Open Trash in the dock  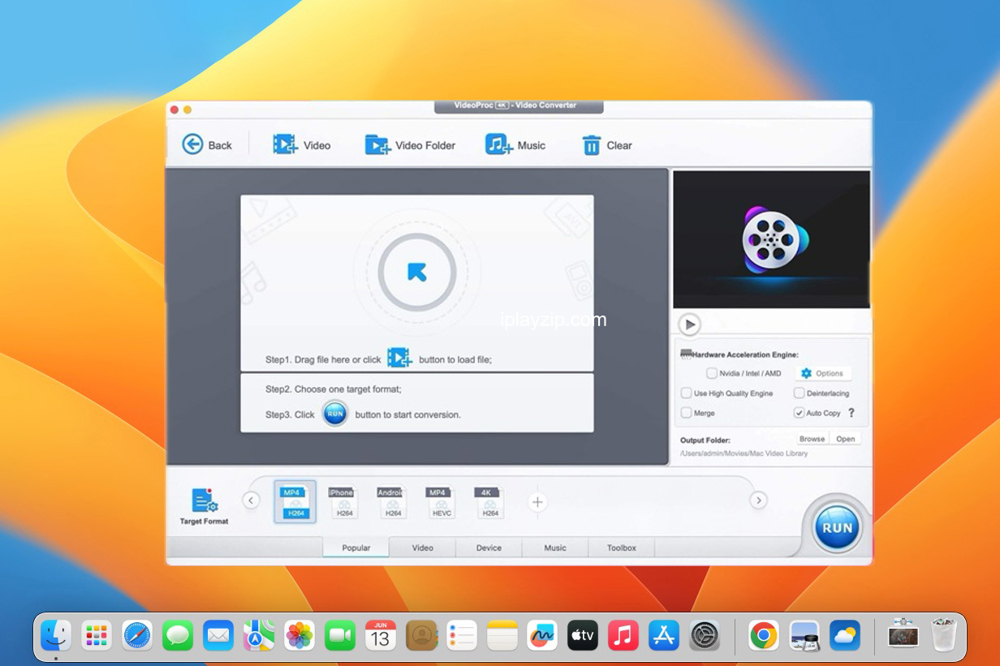pyautogui.click(x=944, y=634)
